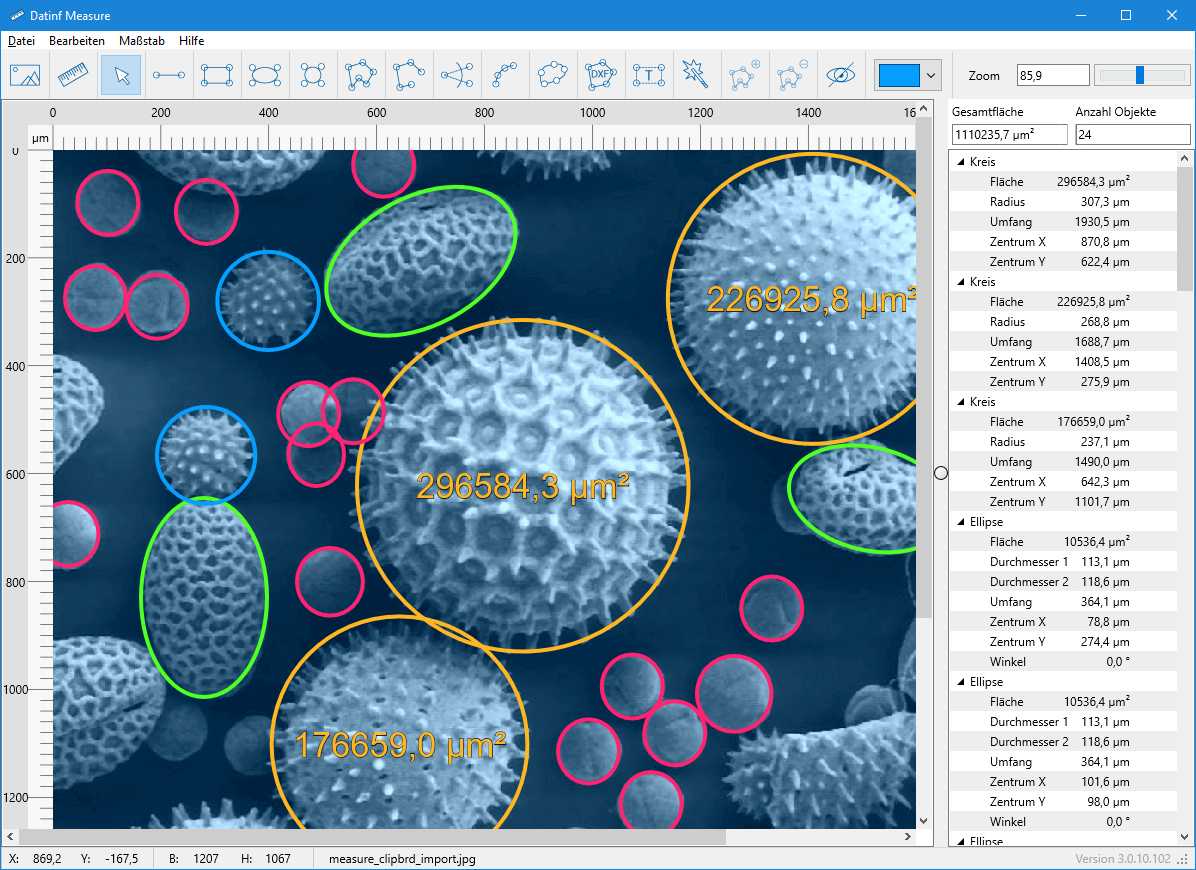Open the blue color dropdown
1196x870 pixels.
pyautogui.click(x=932, y=75)
